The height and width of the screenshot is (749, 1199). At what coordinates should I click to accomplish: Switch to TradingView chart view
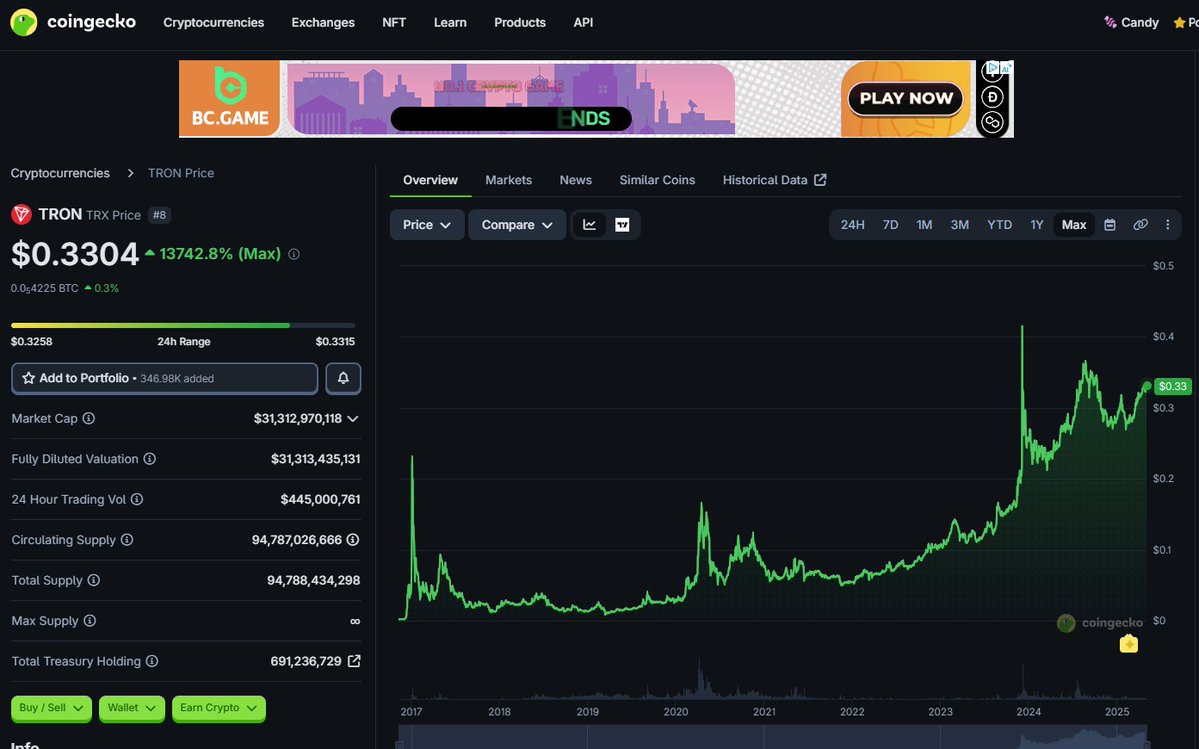click(622, 225)
